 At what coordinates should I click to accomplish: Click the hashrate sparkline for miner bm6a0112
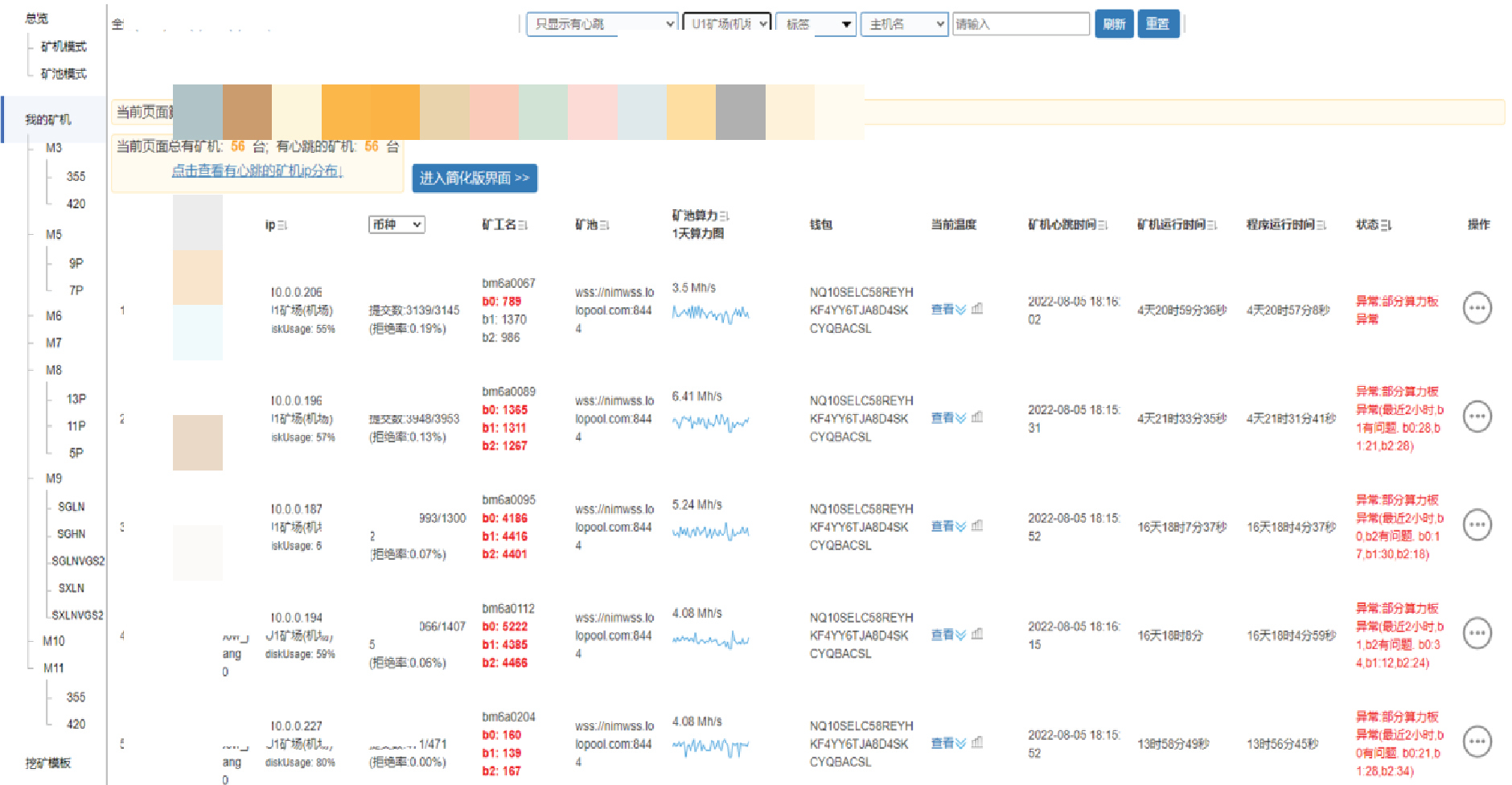[710, 640]
